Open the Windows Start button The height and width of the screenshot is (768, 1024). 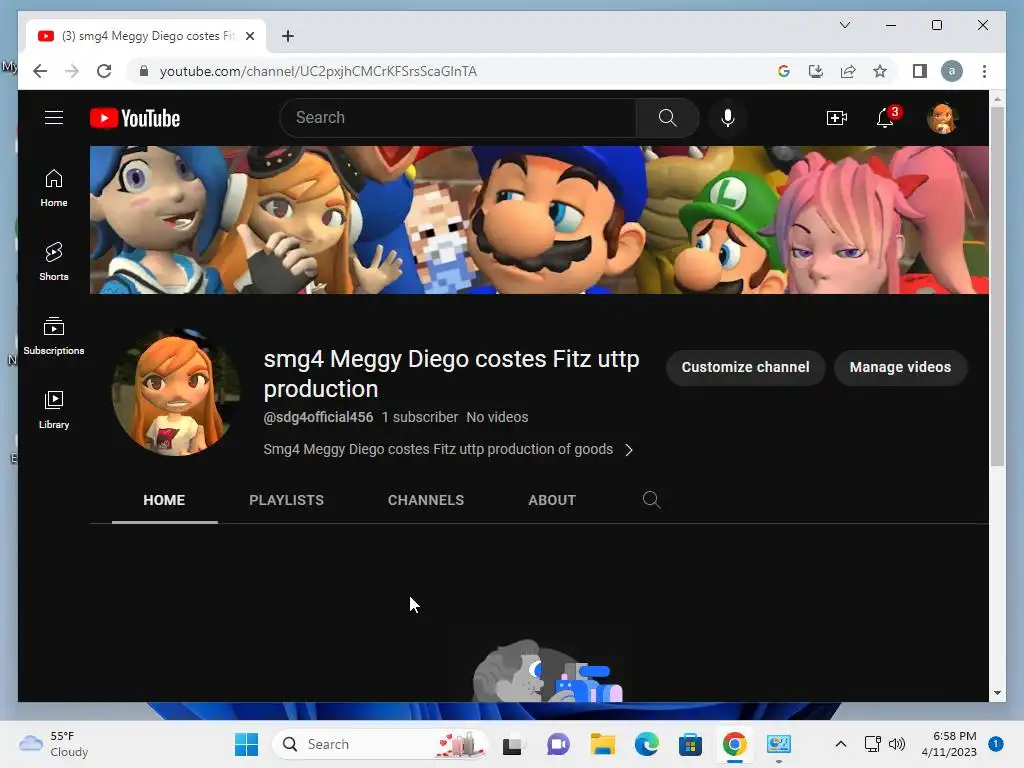coord(246,744)
